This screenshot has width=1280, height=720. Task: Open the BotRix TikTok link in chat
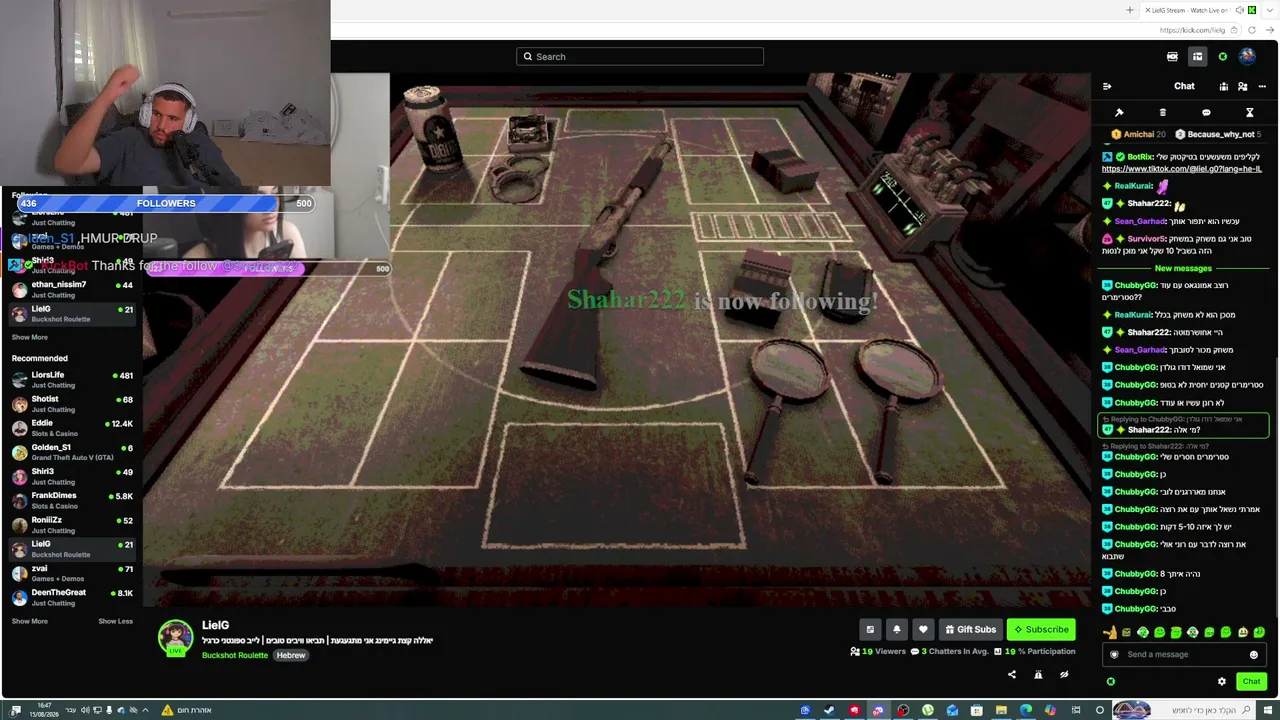[1181, 169]
